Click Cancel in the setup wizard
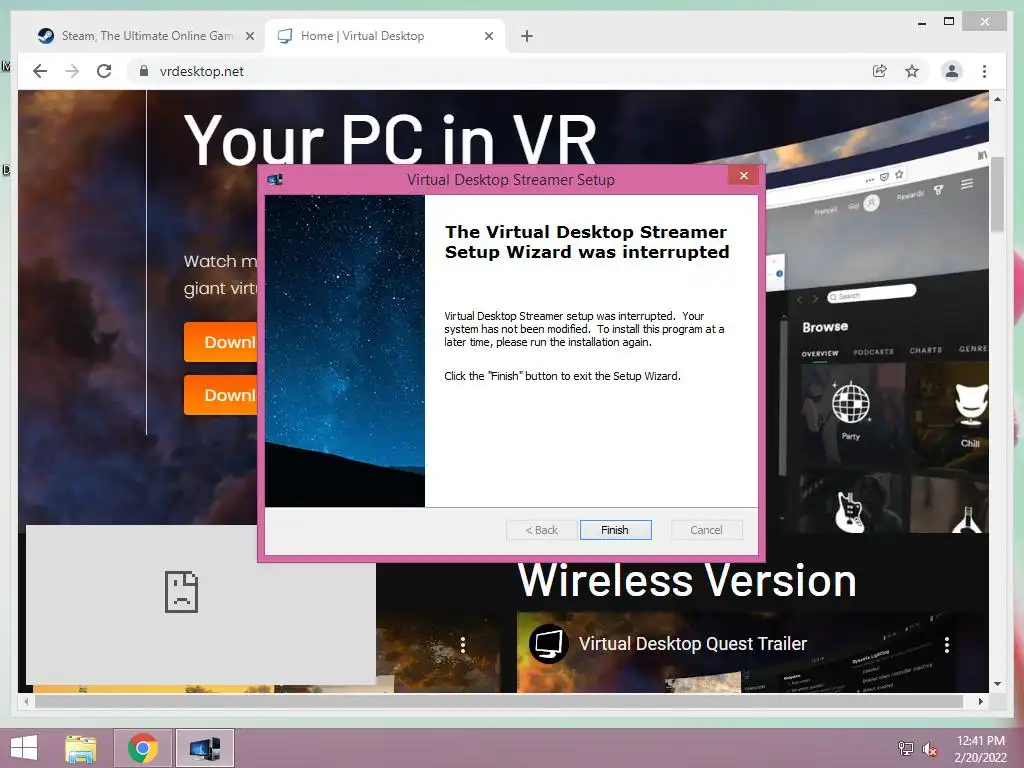 click(706, 530)
